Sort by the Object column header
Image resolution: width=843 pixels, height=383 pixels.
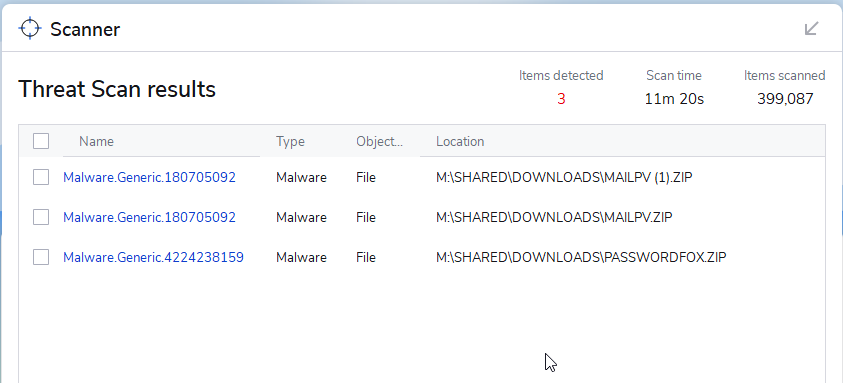coord(379,141)
